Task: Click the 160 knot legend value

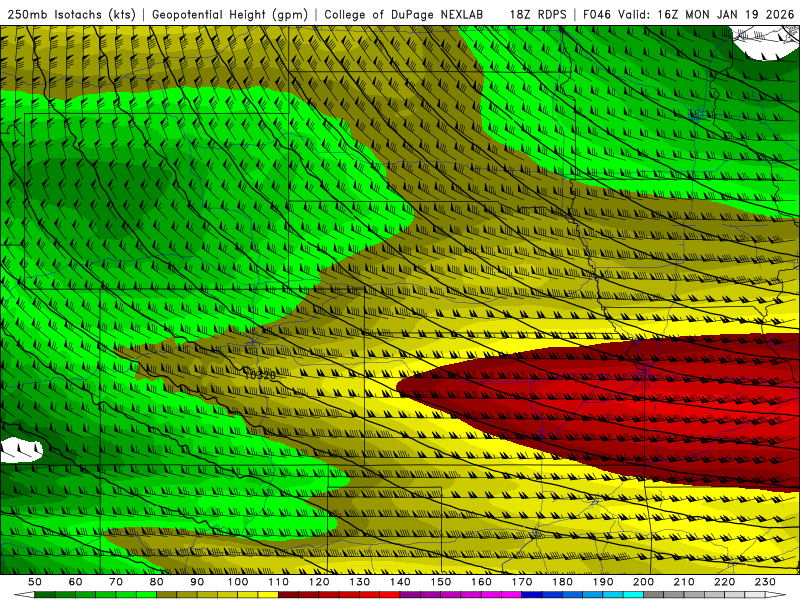Action: coord(482,582)
